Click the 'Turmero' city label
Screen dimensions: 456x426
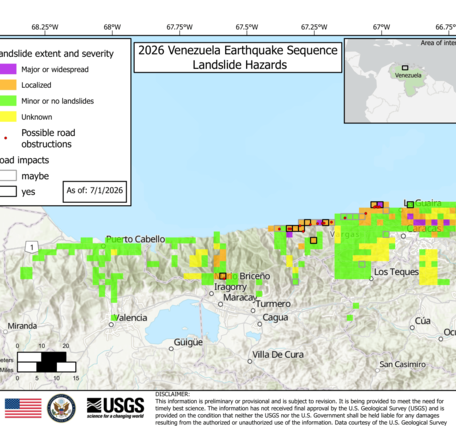tap(273, 304)
